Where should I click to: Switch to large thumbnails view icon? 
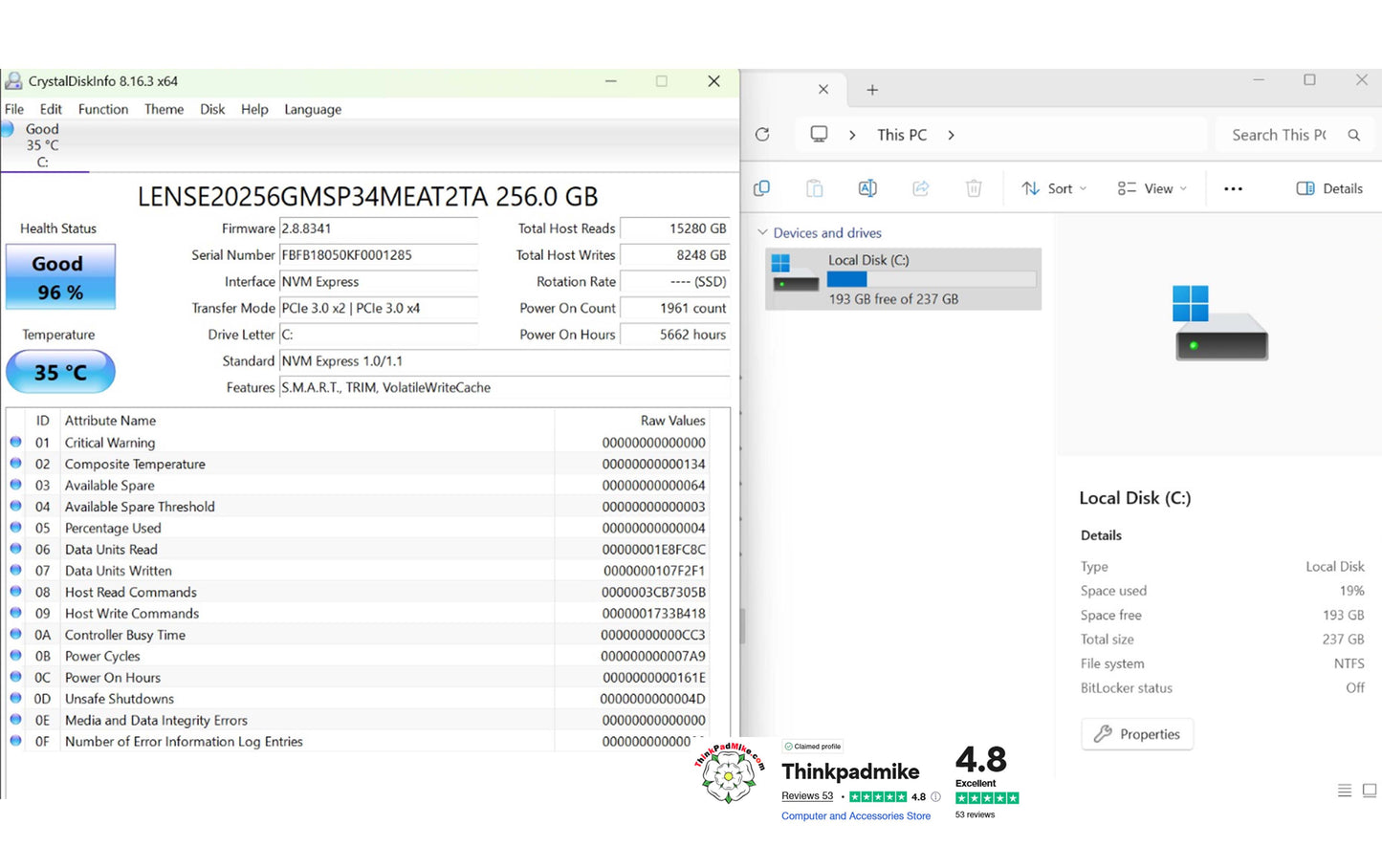point(1370,791)
